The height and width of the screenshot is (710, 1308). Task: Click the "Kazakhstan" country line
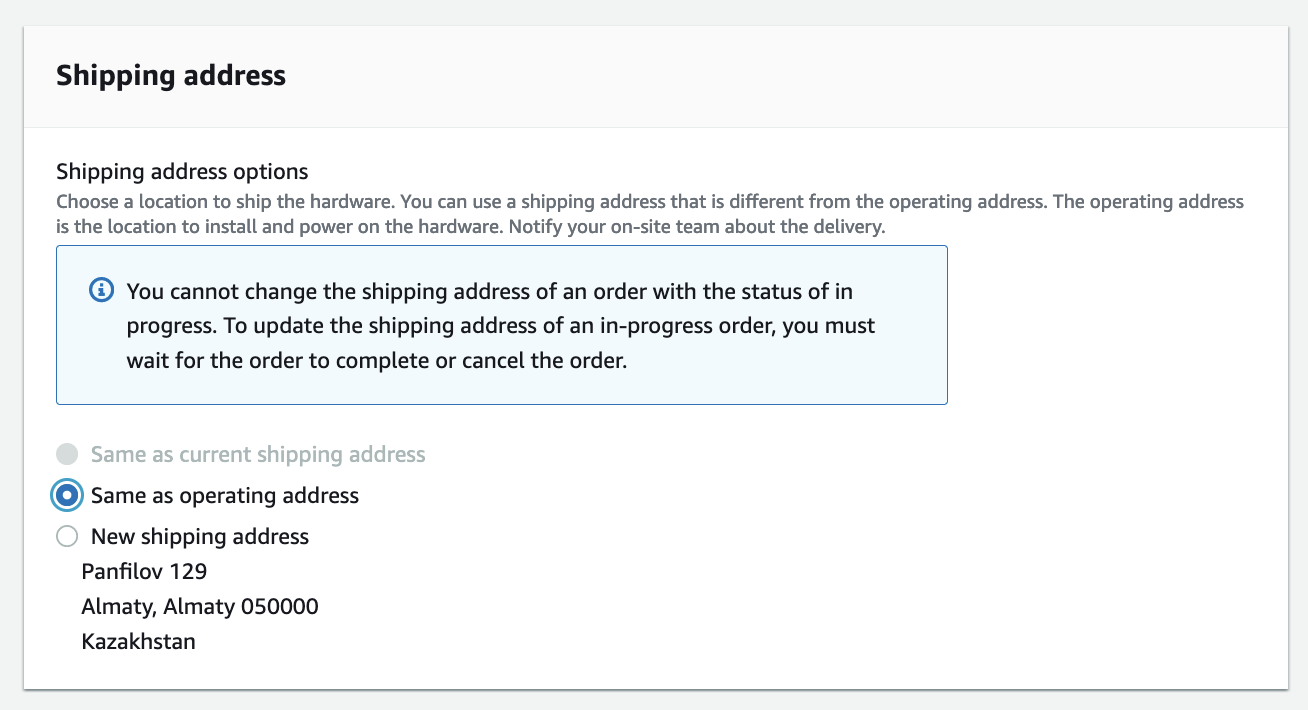(x=138, y=641)
